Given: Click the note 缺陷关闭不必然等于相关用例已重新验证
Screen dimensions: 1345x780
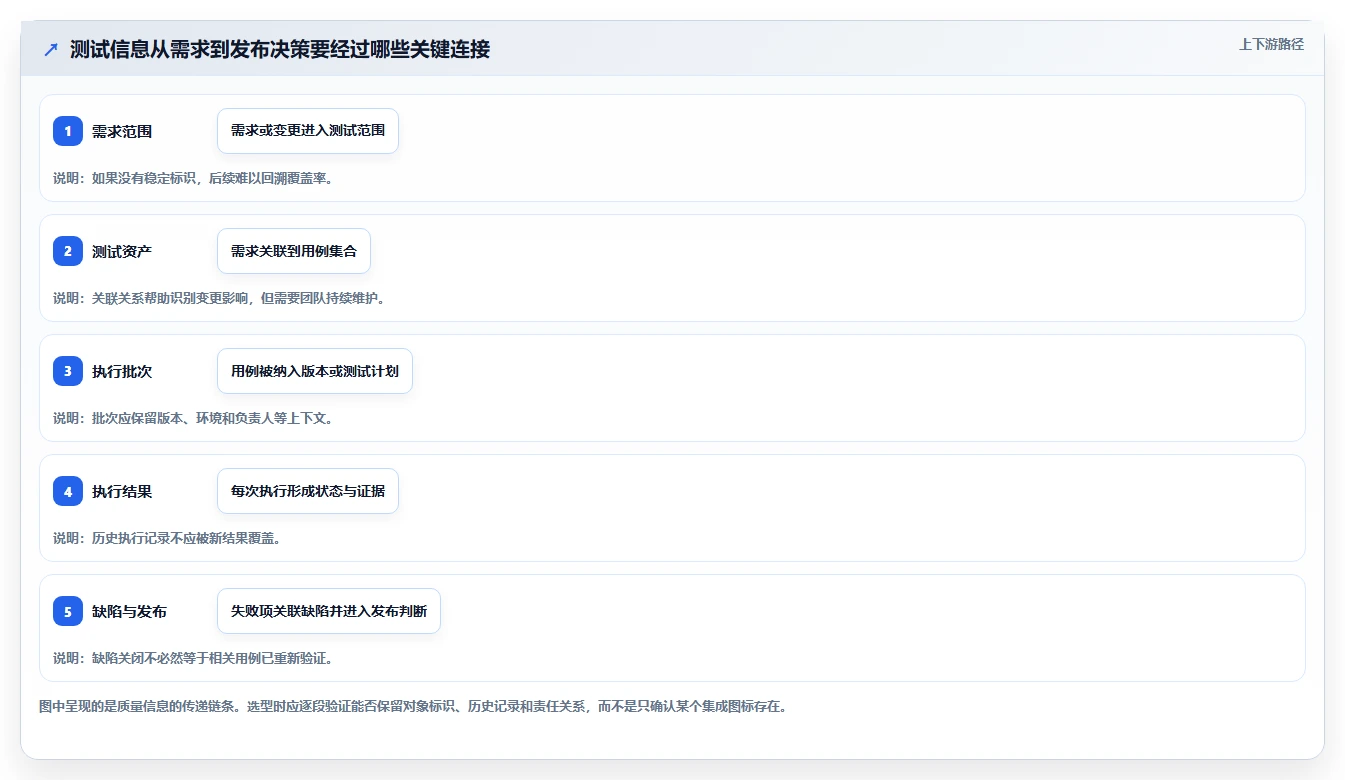Looking at the screenshot, I should pyautogui.click(x=193, y=658).
